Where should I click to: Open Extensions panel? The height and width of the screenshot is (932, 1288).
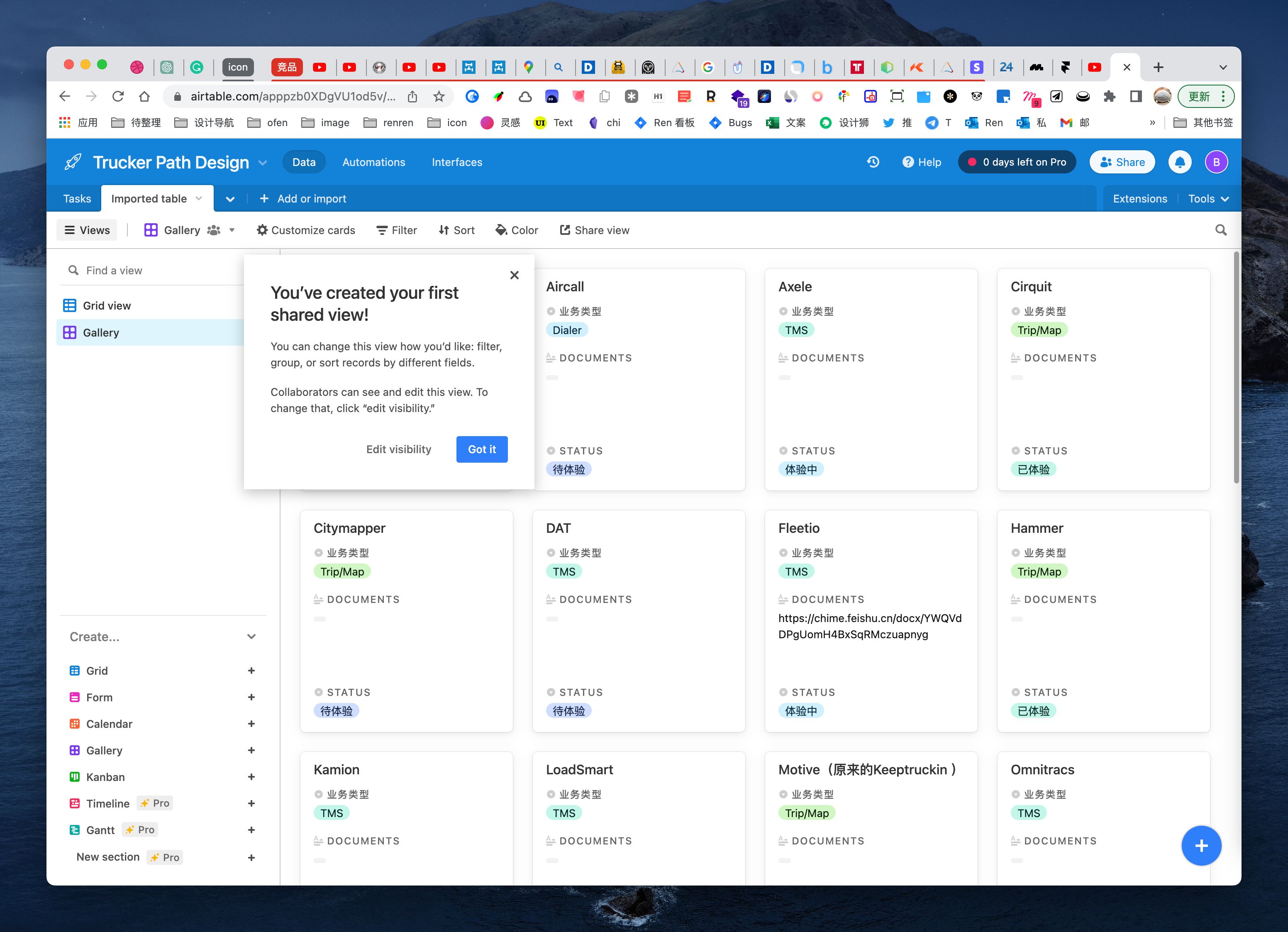coord(1140,199)
